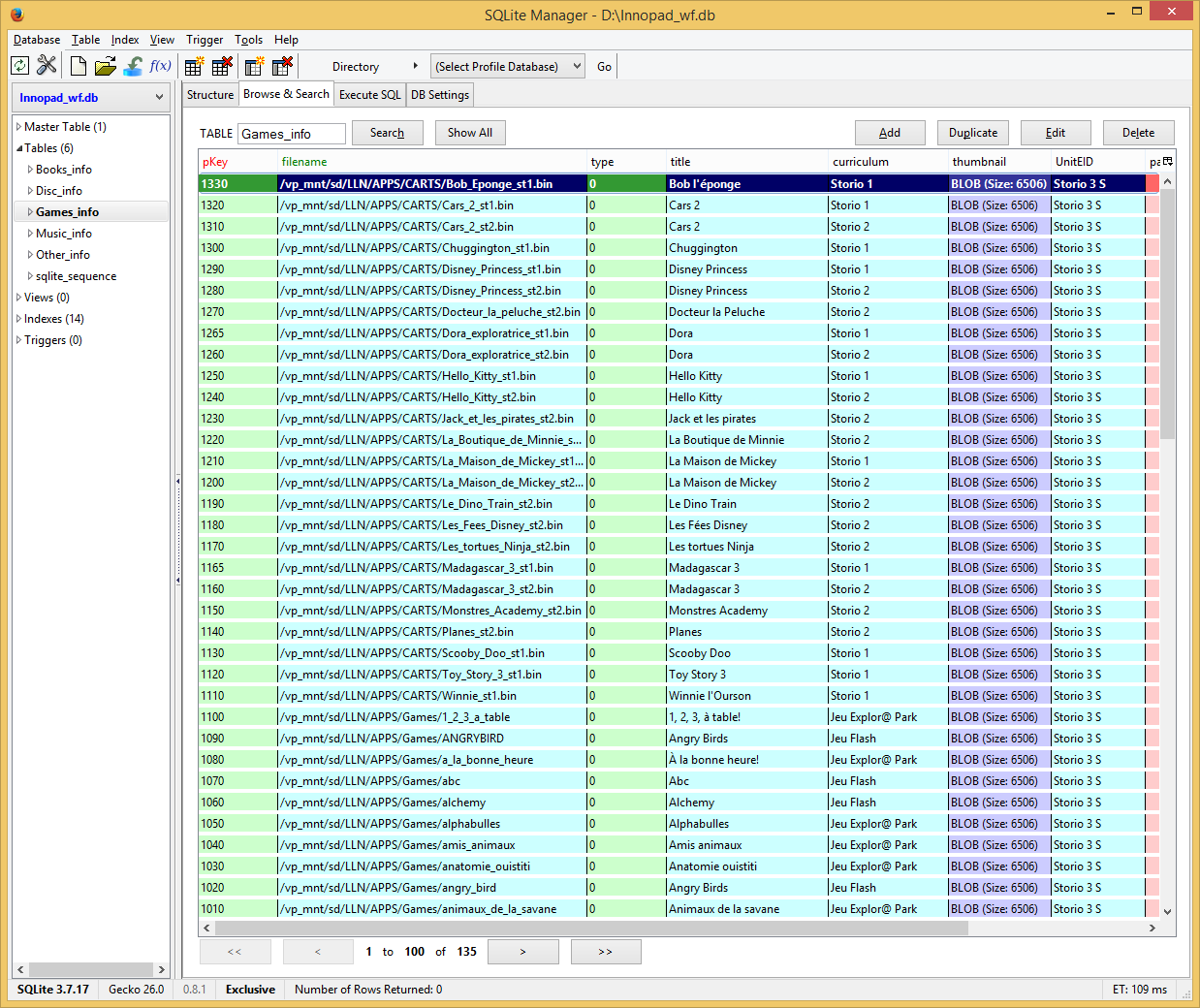Open the Trigger menu
Viewport: 1200px width, 1008px height.
tap(205, 40)
